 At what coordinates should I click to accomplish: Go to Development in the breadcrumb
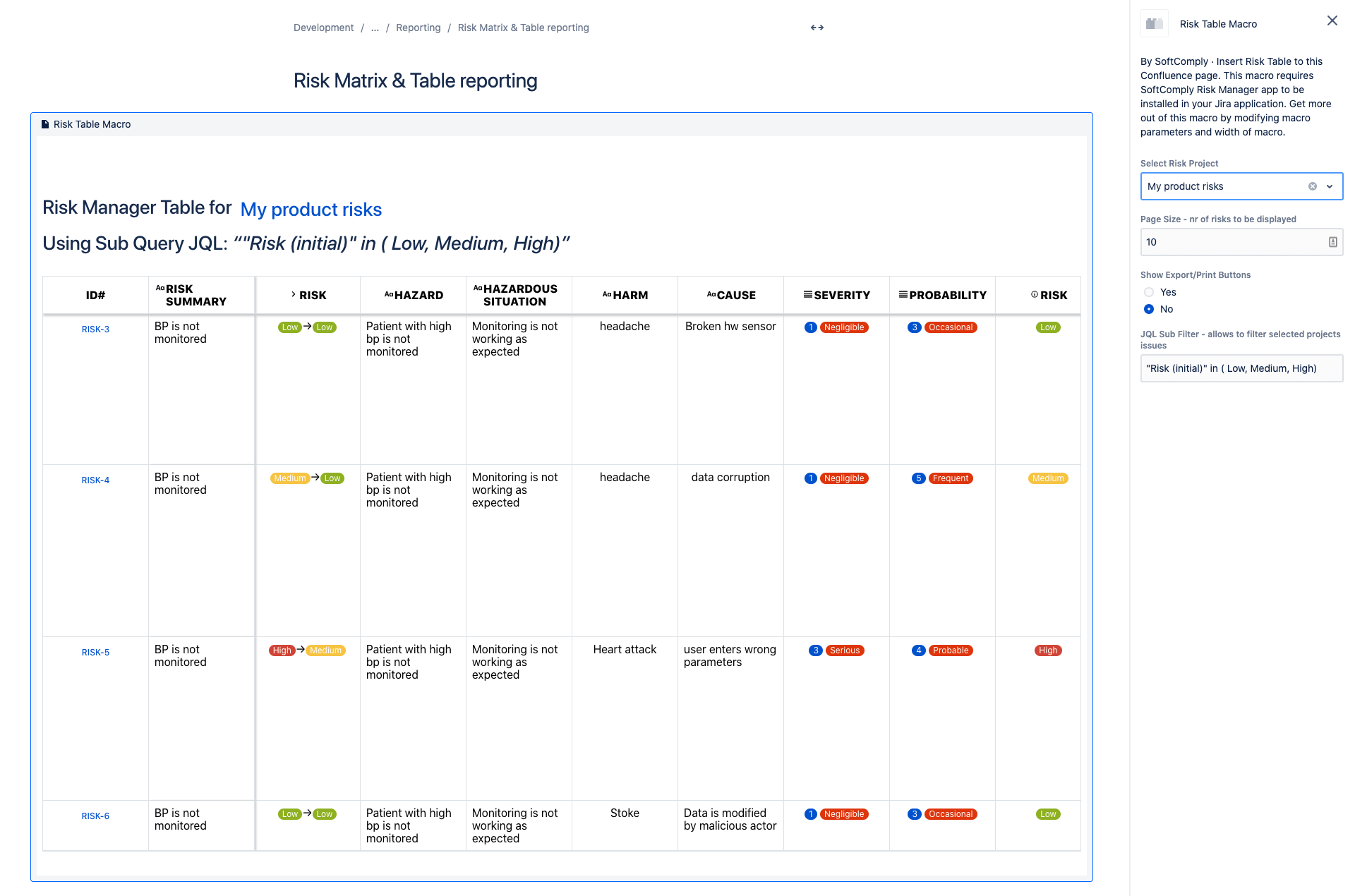click(x=323, y=28)
